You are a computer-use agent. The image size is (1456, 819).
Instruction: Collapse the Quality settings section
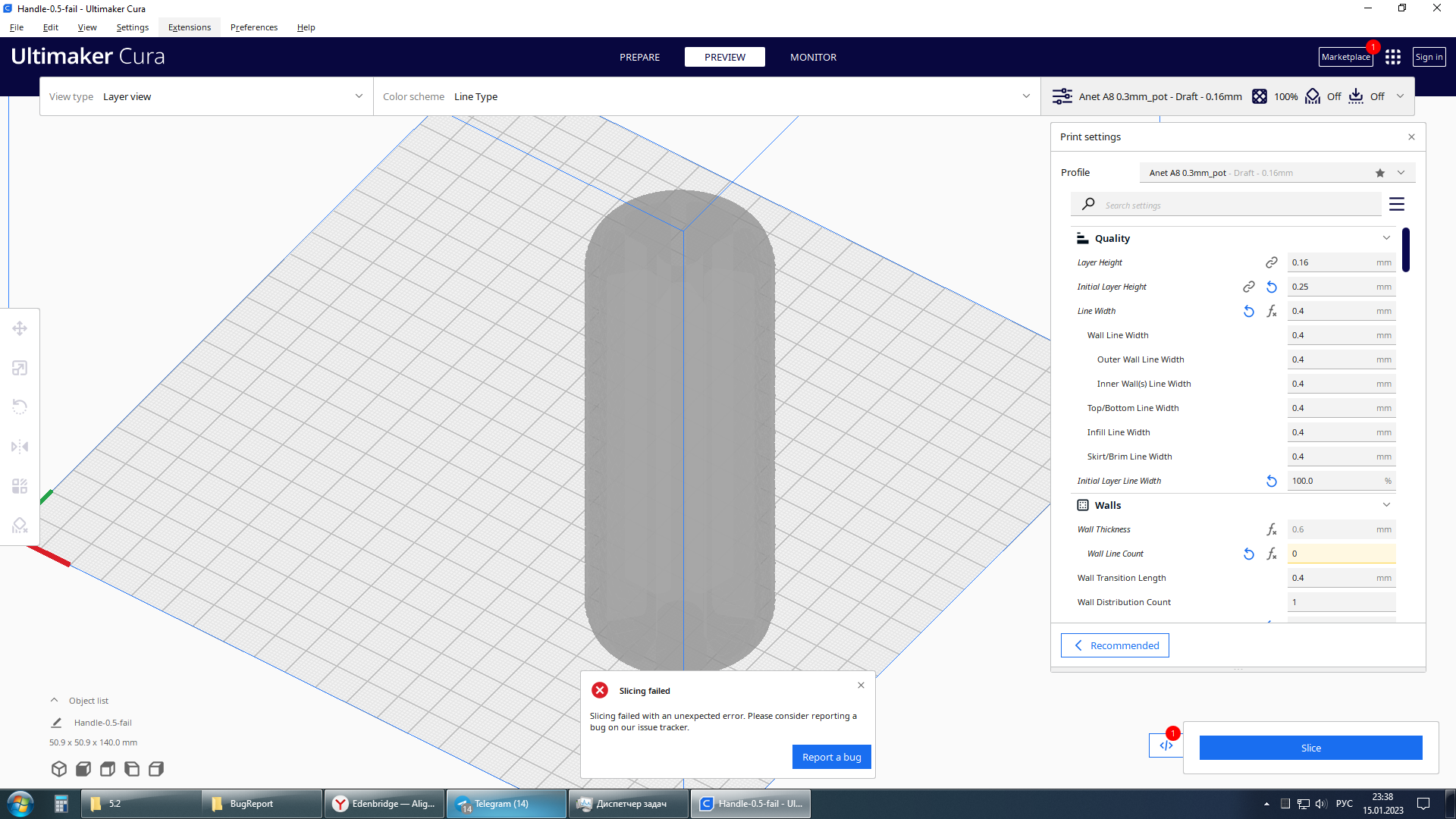click(x=1386, y=238)
